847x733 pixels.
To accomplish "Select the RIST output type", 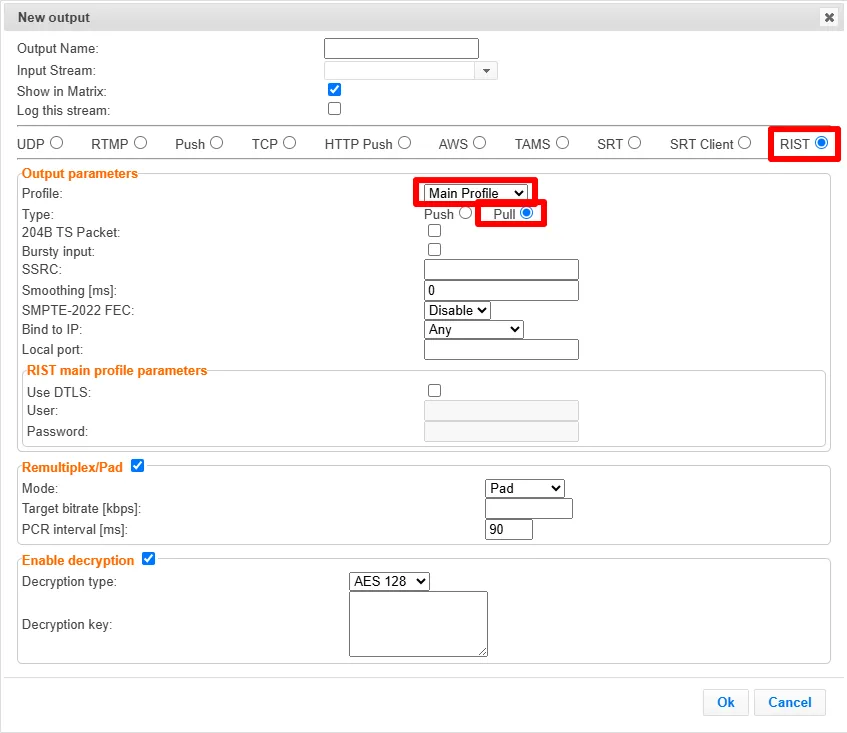I will [x=822, y=143].
